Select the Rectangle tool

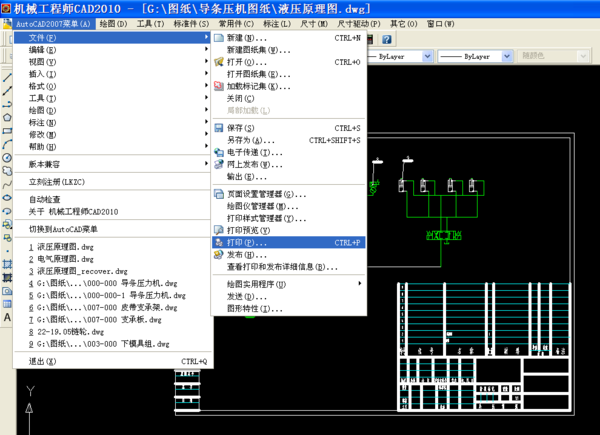click(7, 131)
